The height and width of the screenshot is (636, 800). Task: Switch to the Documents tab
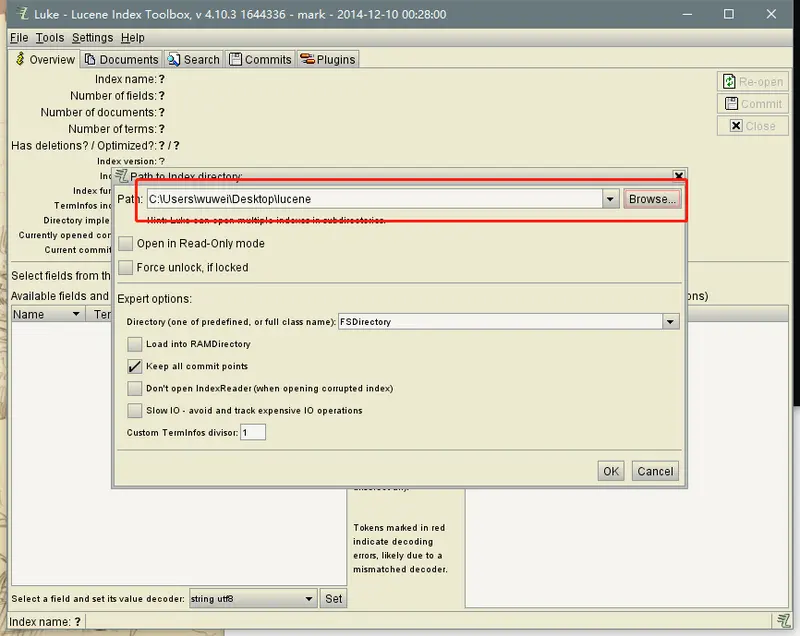pyautogui.click(x=121, y=60)
